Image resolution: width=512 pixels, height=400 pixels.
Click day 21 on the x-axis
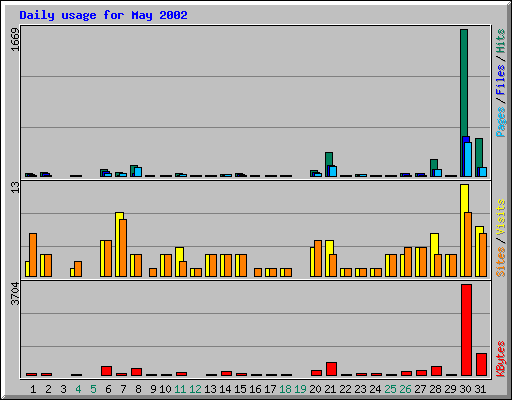coord(330,389)
